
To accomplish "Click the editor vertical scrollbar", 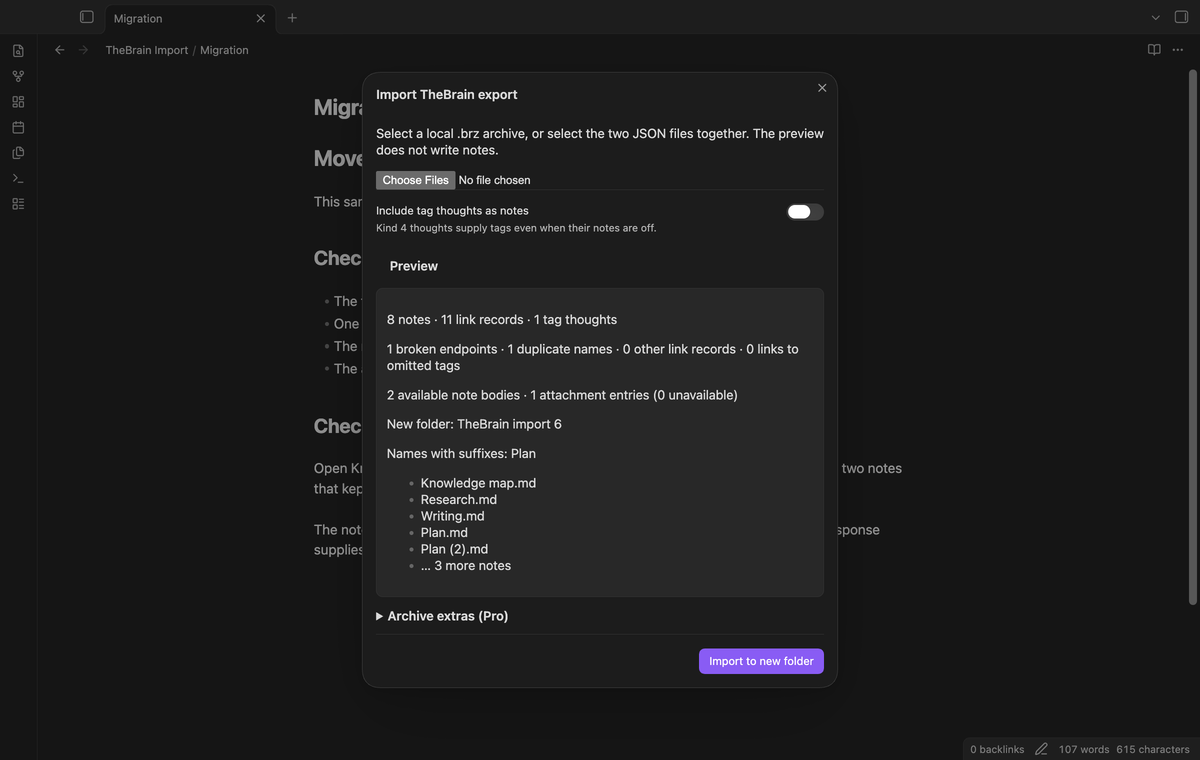I will 1192,336.
